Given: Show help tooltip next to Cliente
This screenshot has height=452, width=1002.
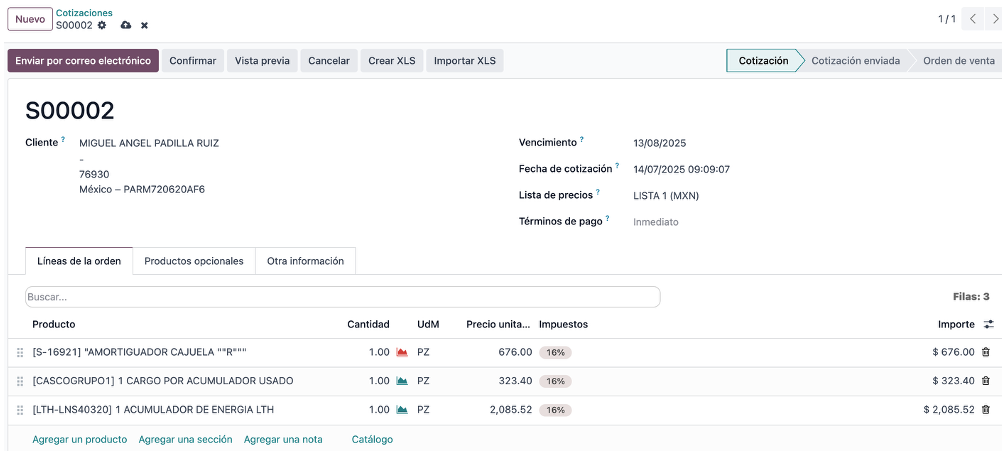Looking at the screenshot, I should 63,139.
